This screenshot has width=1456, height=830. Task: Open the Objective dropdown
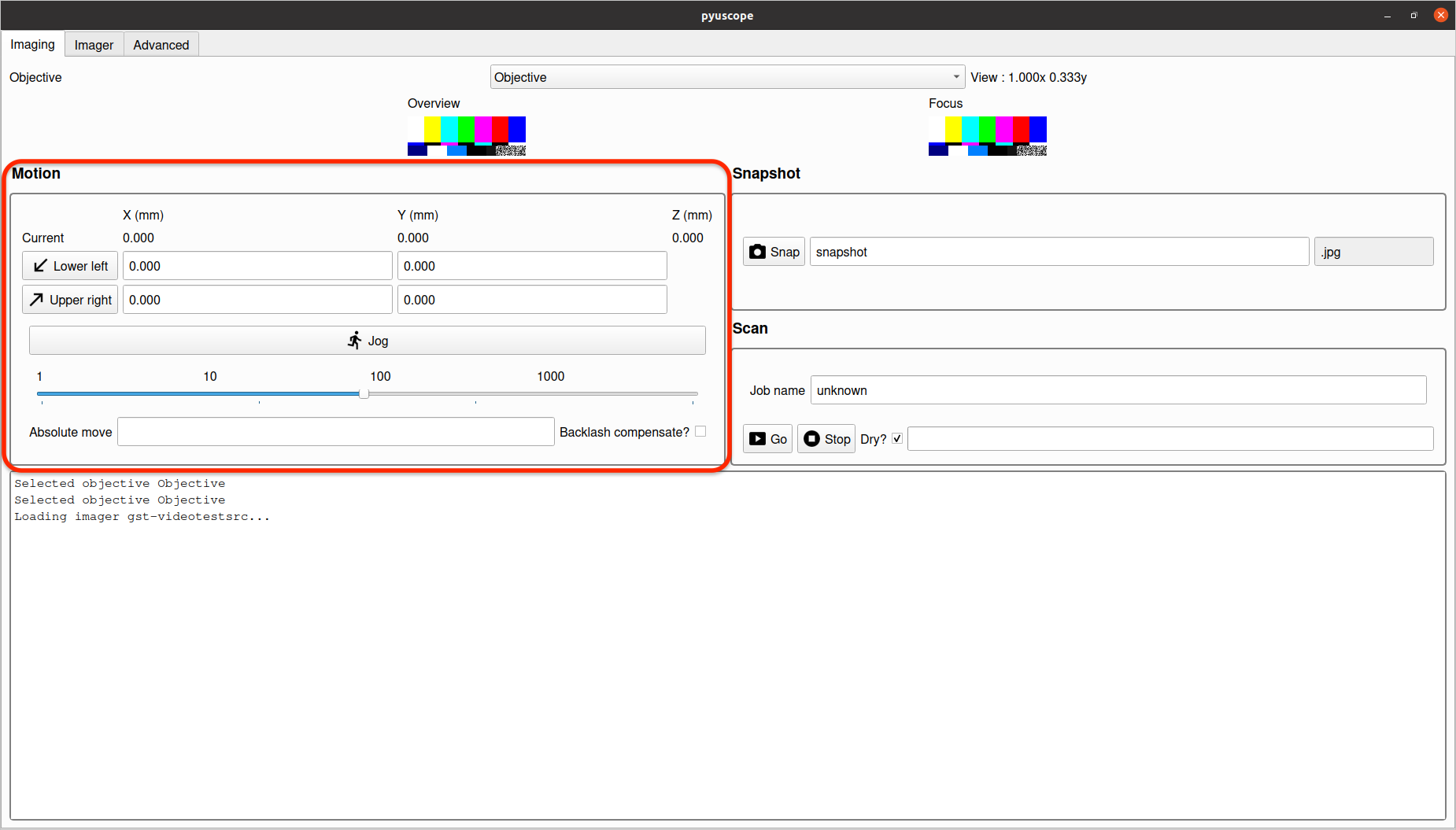(x=727, y=77)
